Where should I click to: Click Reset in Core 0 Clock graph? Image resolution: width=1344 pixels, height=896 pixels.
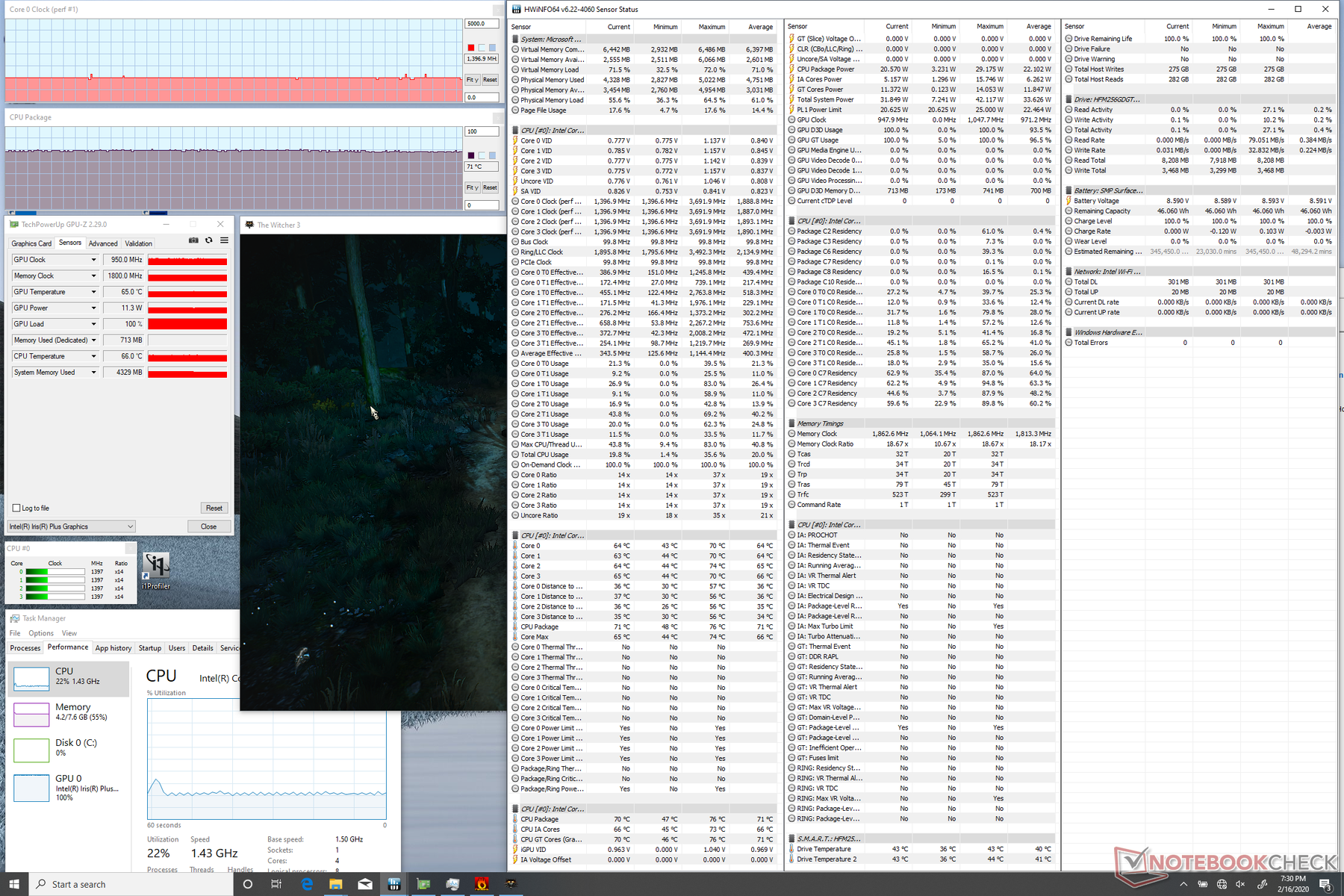tap(490, 80)
